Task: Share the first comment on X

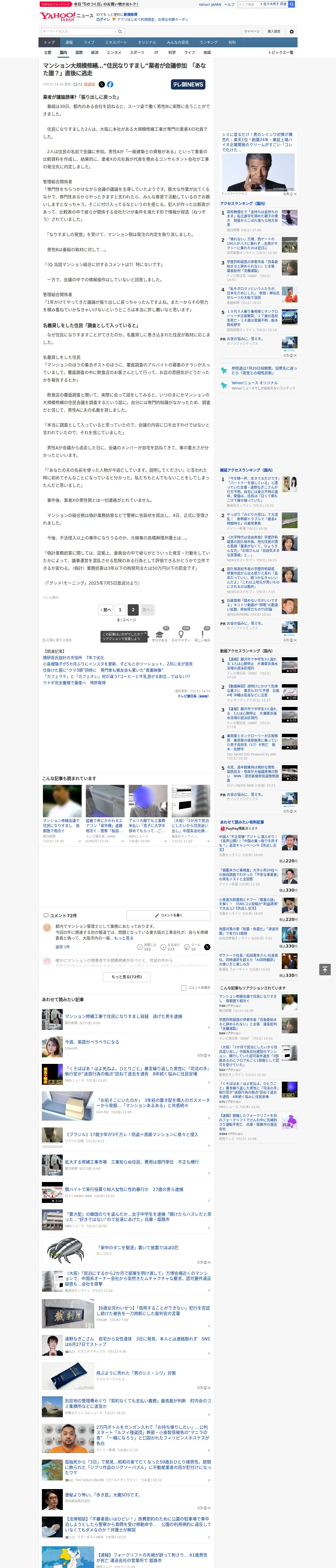Action: click(207, 947)
